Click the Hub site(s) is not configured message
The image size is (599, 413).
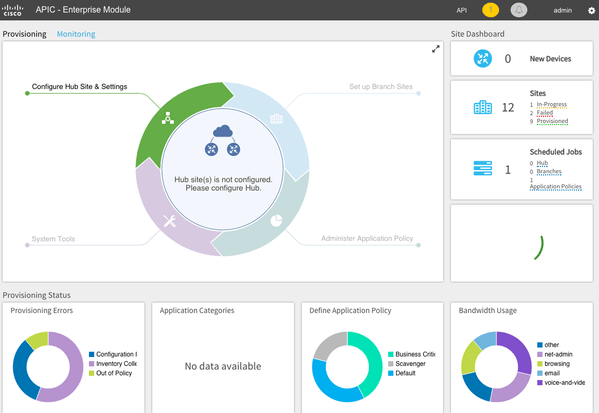(x=223, y=184)
